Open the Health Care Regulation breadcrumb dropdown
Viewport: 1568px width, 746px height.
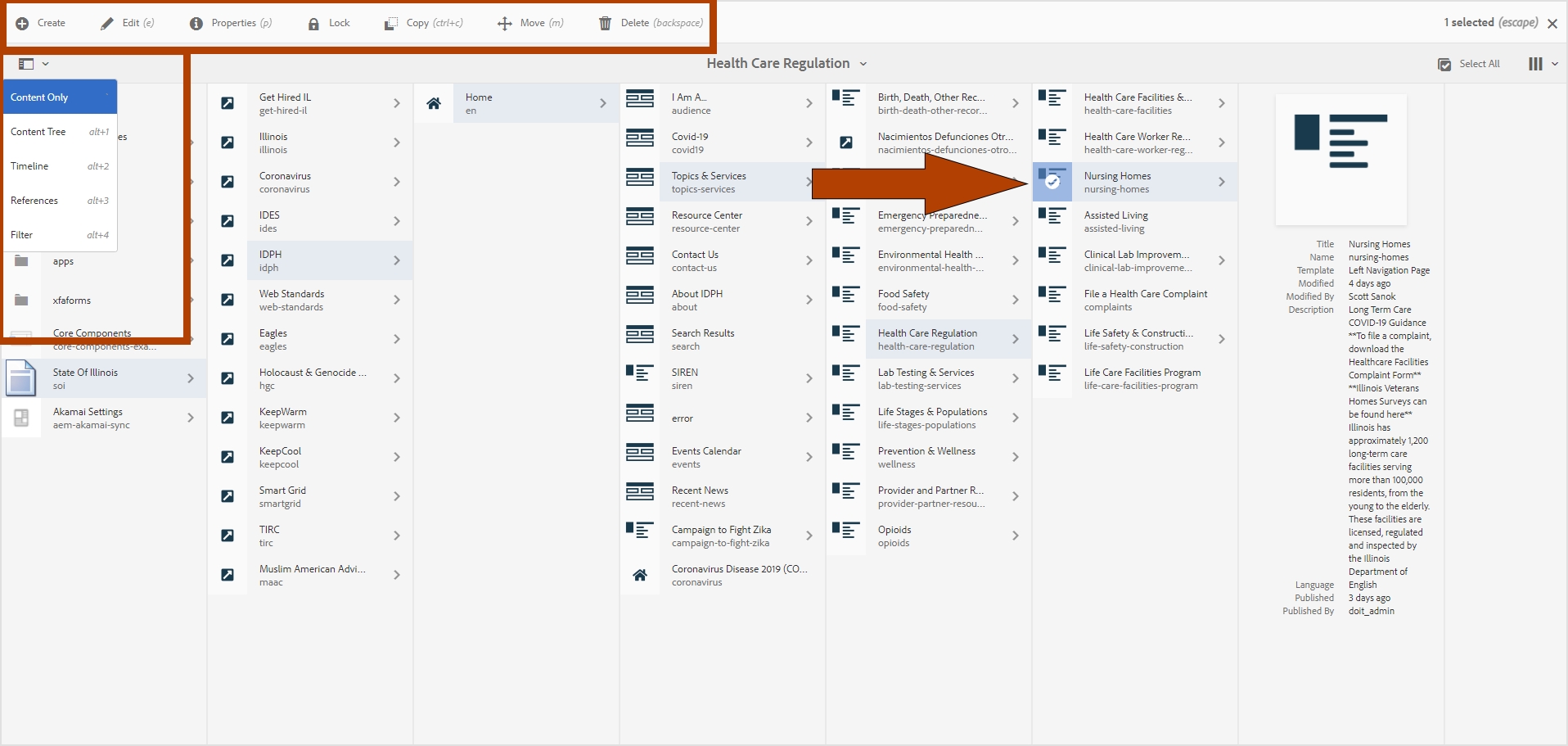[863, 64]
